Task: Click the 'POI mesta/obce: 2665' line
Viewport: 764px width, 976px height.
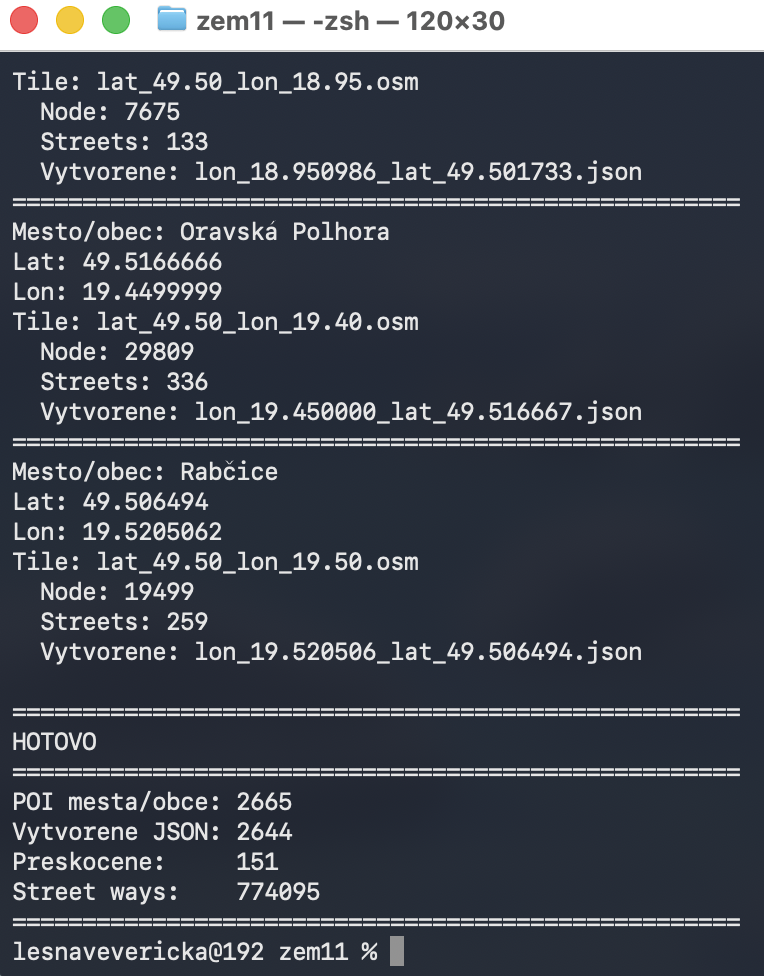Action: [x=152, y=802]
